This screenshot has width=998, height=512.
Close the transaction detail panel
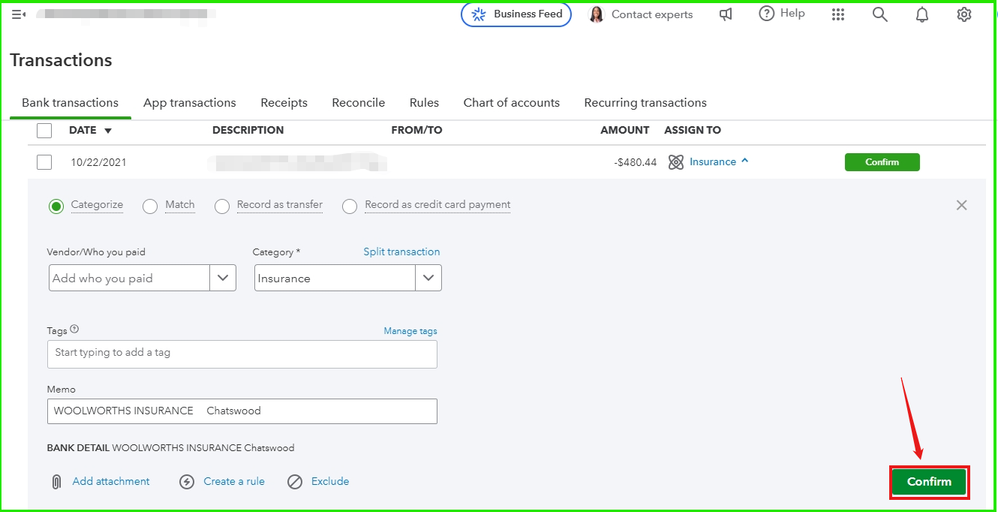click(x=961, y=205)
